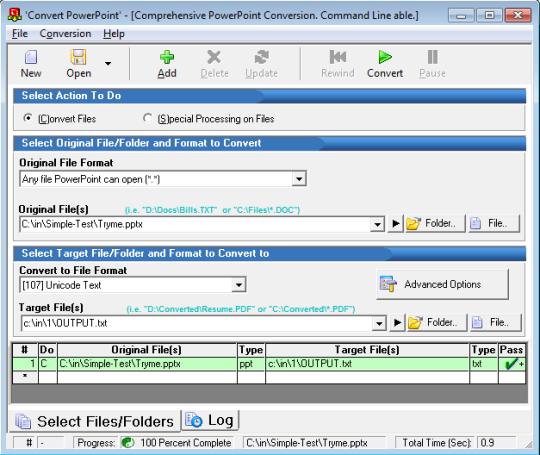540x455 pixels.
Task: Click the green progress status icon
Action: click(x=128, y=443)
